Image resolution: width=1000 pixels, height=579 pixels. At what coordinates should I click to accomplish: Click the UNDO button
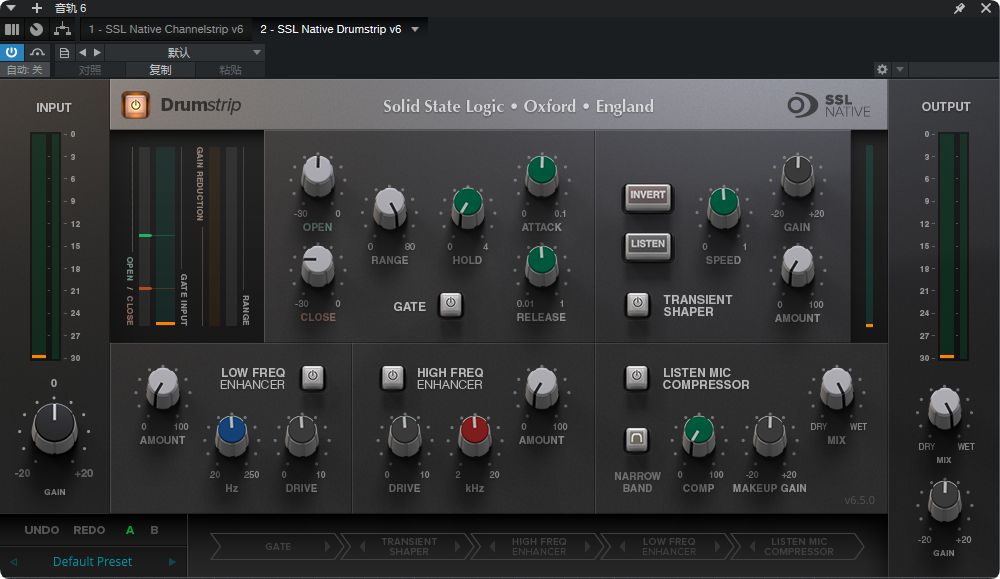click(41, 530)
